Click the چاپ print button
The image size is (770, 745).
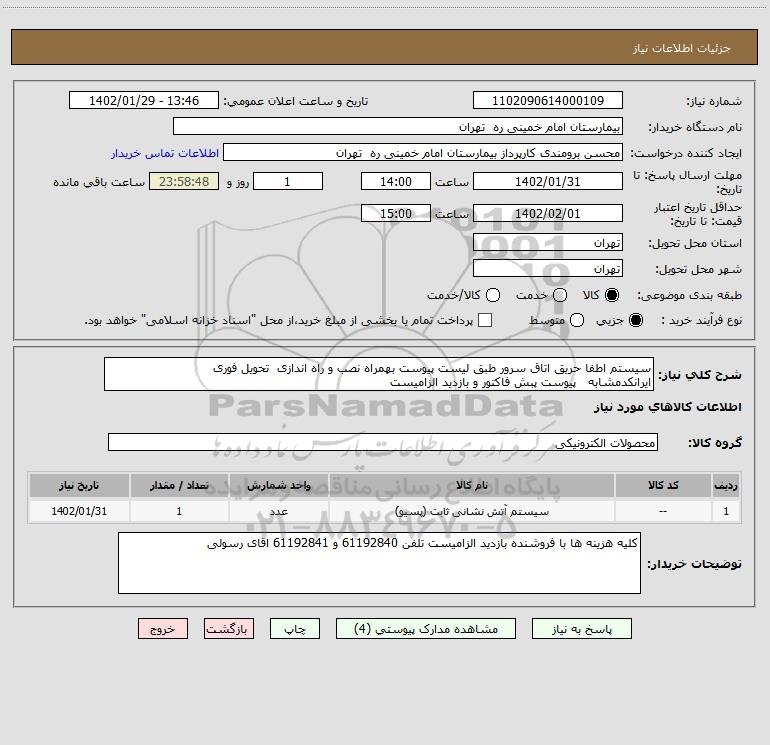click(x=295, y=629)
